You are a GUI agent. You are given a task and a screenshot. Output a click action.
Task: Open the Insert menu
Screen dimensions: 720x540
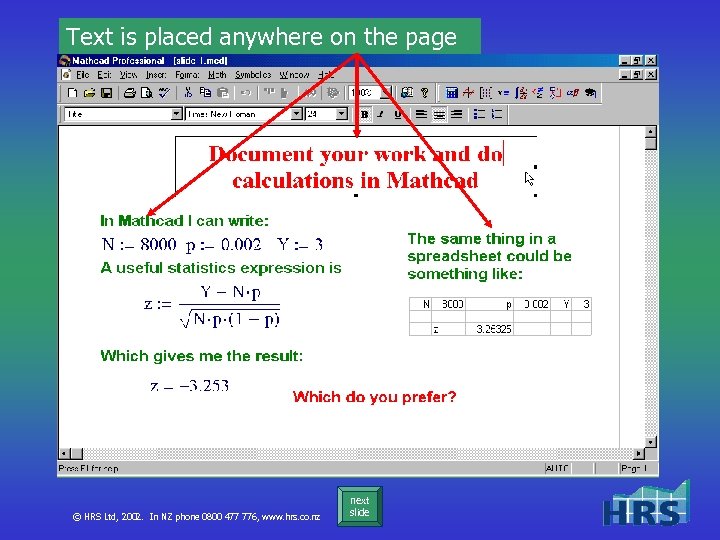click(x=156, y=75)
